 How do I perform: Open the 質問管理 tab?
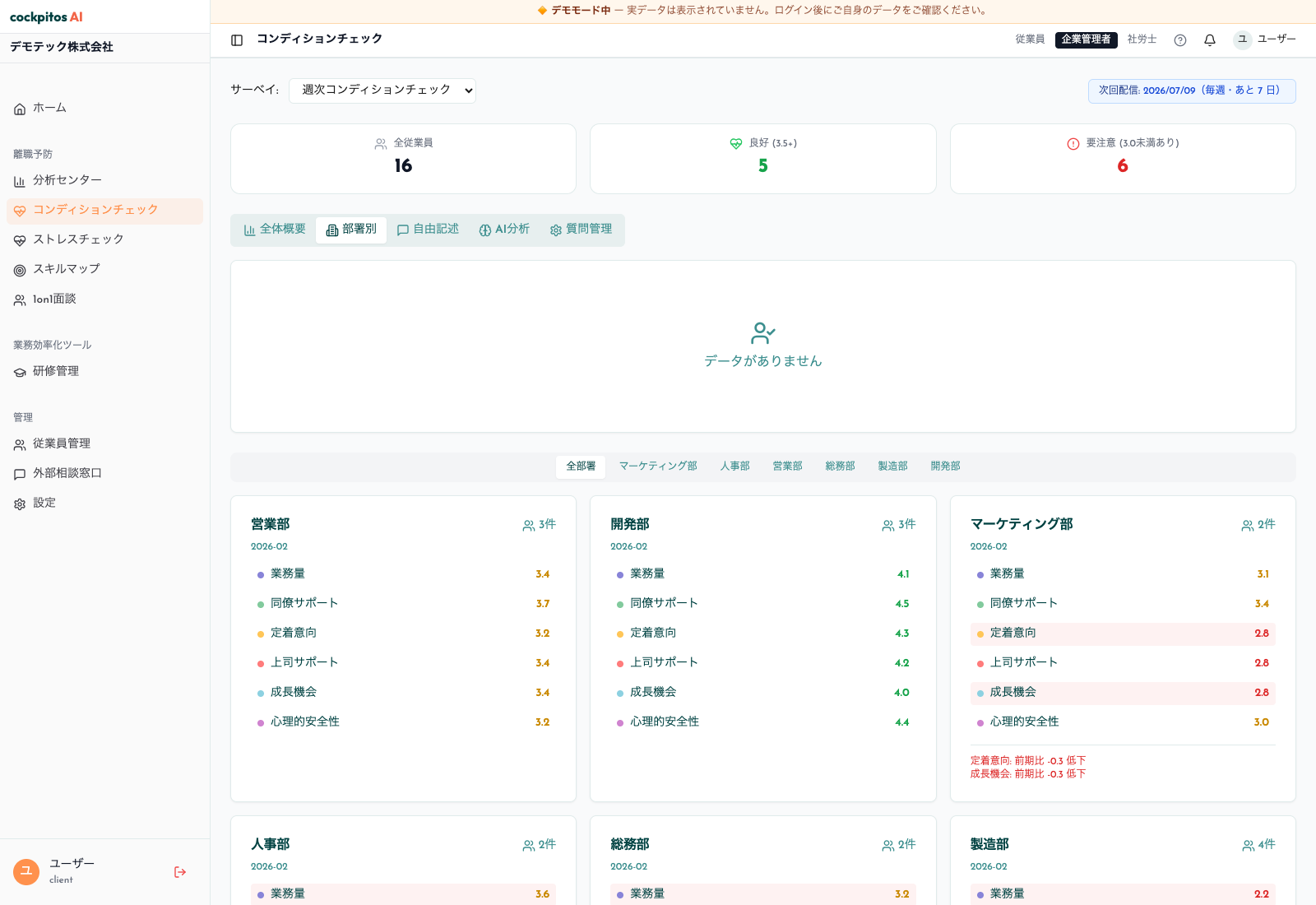tap(581, 230)
